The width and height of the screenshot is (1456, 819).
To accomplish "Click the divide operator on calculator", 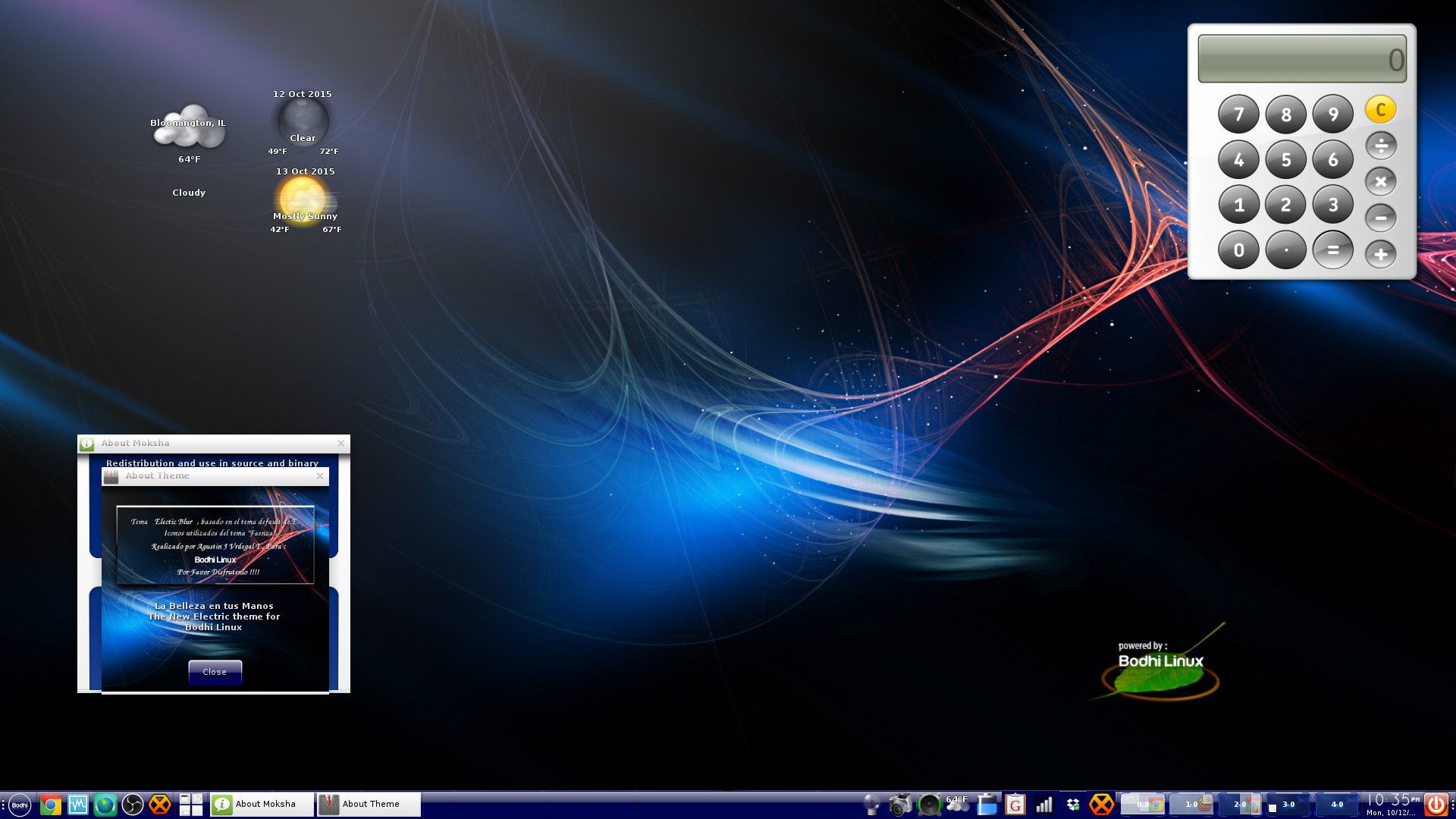I will [1380, 146].
